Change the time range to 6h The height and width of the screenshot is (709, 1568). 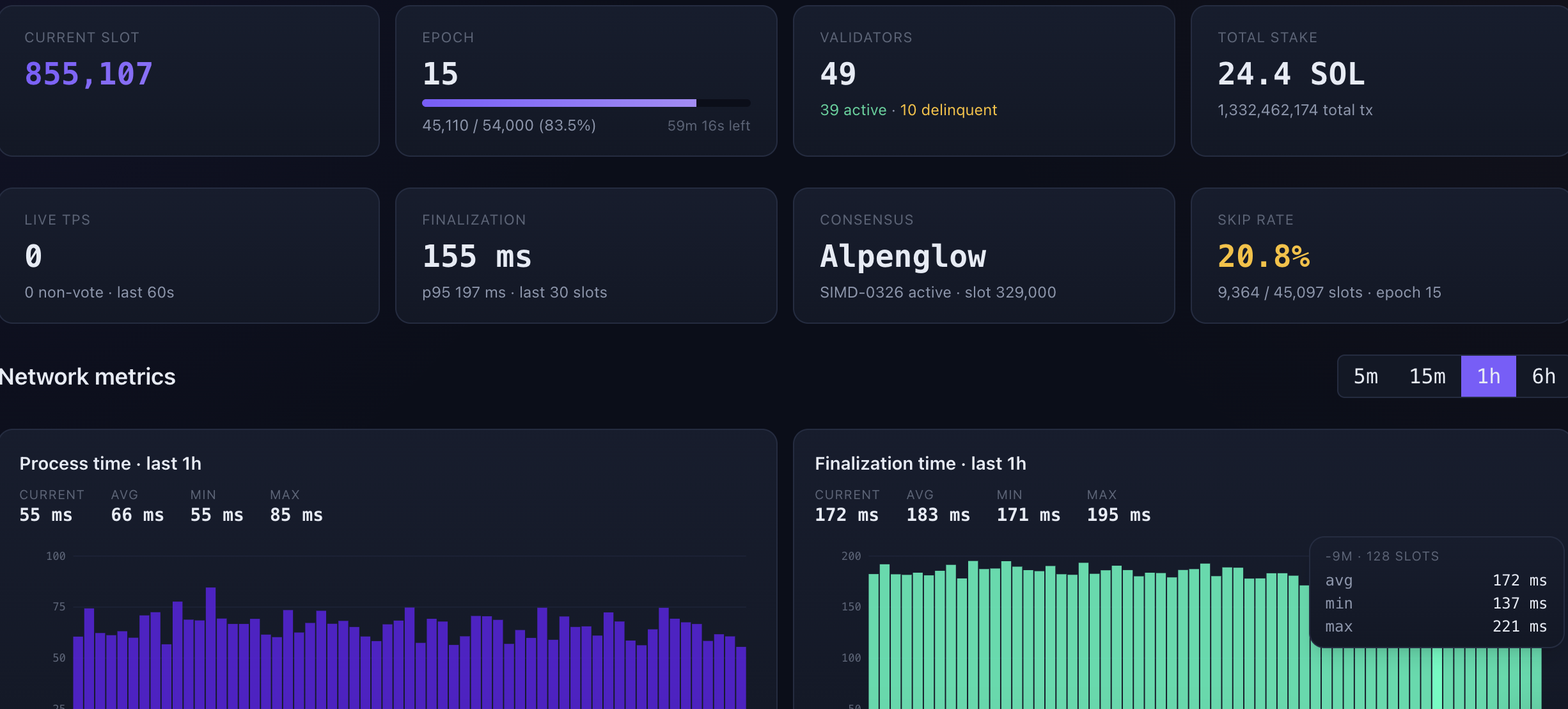[x=1544, y=376]
